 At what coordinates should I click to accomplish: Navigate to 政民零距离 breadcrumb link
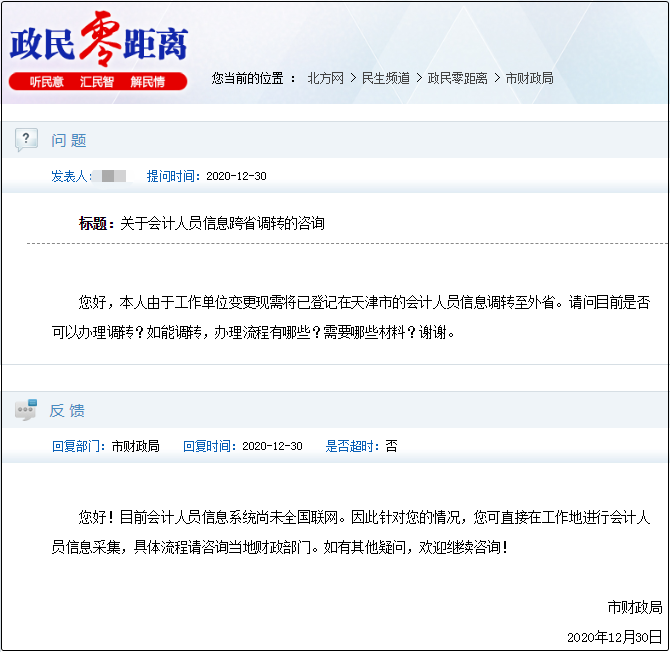(457, 78)
